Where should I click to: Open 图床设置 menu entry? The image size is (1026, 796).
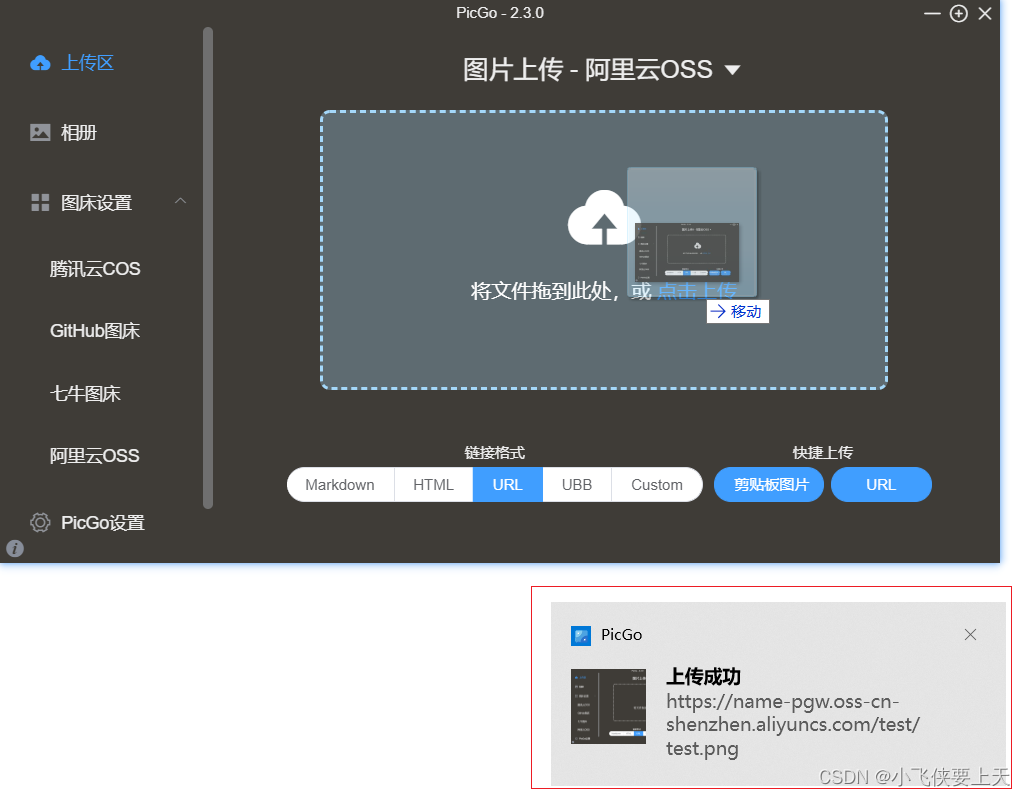(x=96, y=203)
